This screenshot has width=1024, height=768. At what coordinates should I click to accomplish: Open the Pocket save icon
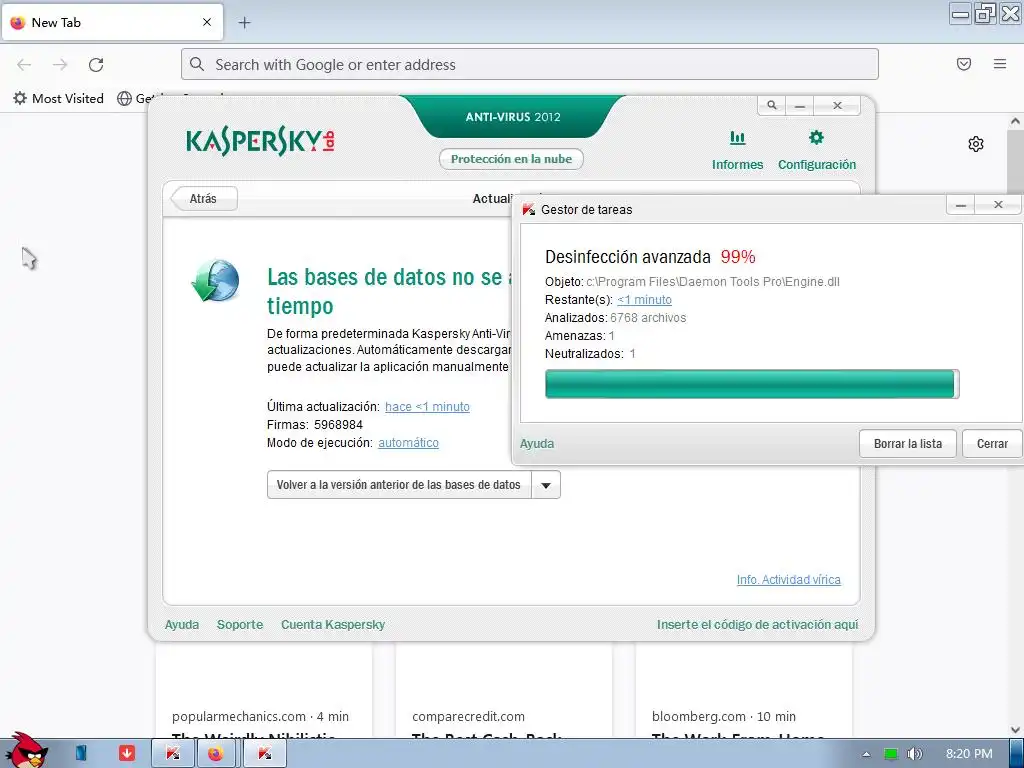[x=964, y=64]
